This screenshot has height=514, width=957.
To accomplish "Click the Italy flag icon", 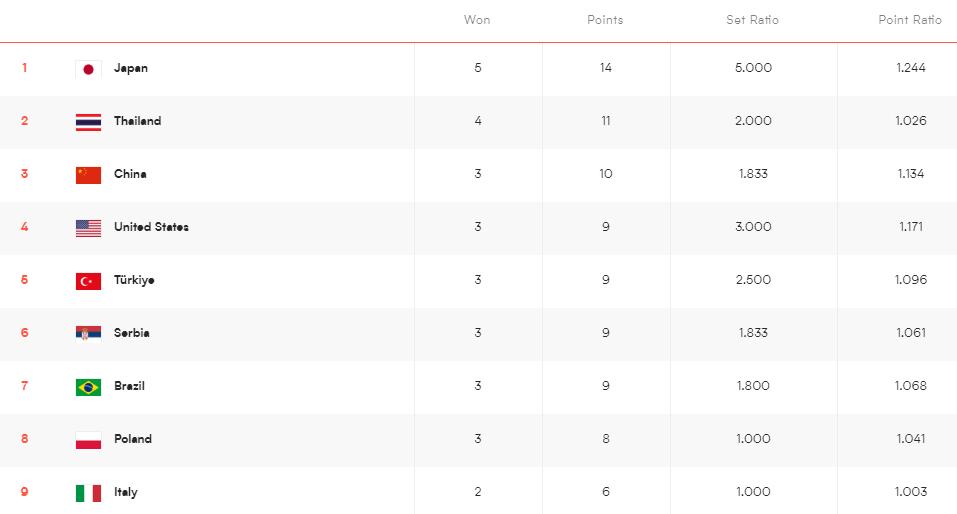I will [88, 493].
